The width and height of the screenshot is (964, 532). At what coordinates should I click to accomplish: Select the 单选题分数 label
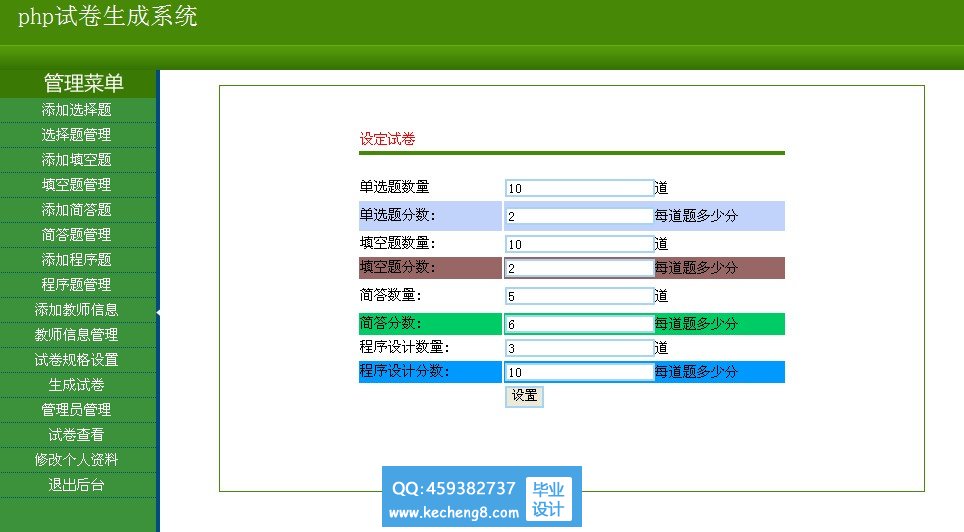397,215
